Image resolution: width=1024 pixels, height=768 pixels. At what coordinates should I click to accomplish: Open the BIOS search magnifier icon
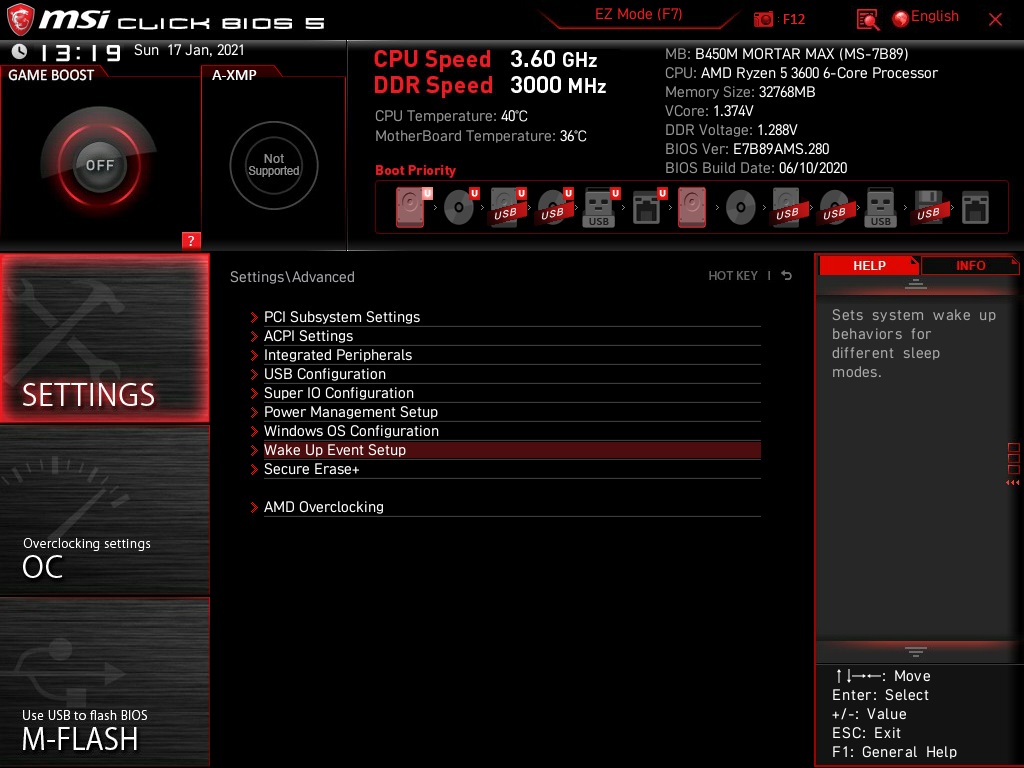tap(867, 20)
